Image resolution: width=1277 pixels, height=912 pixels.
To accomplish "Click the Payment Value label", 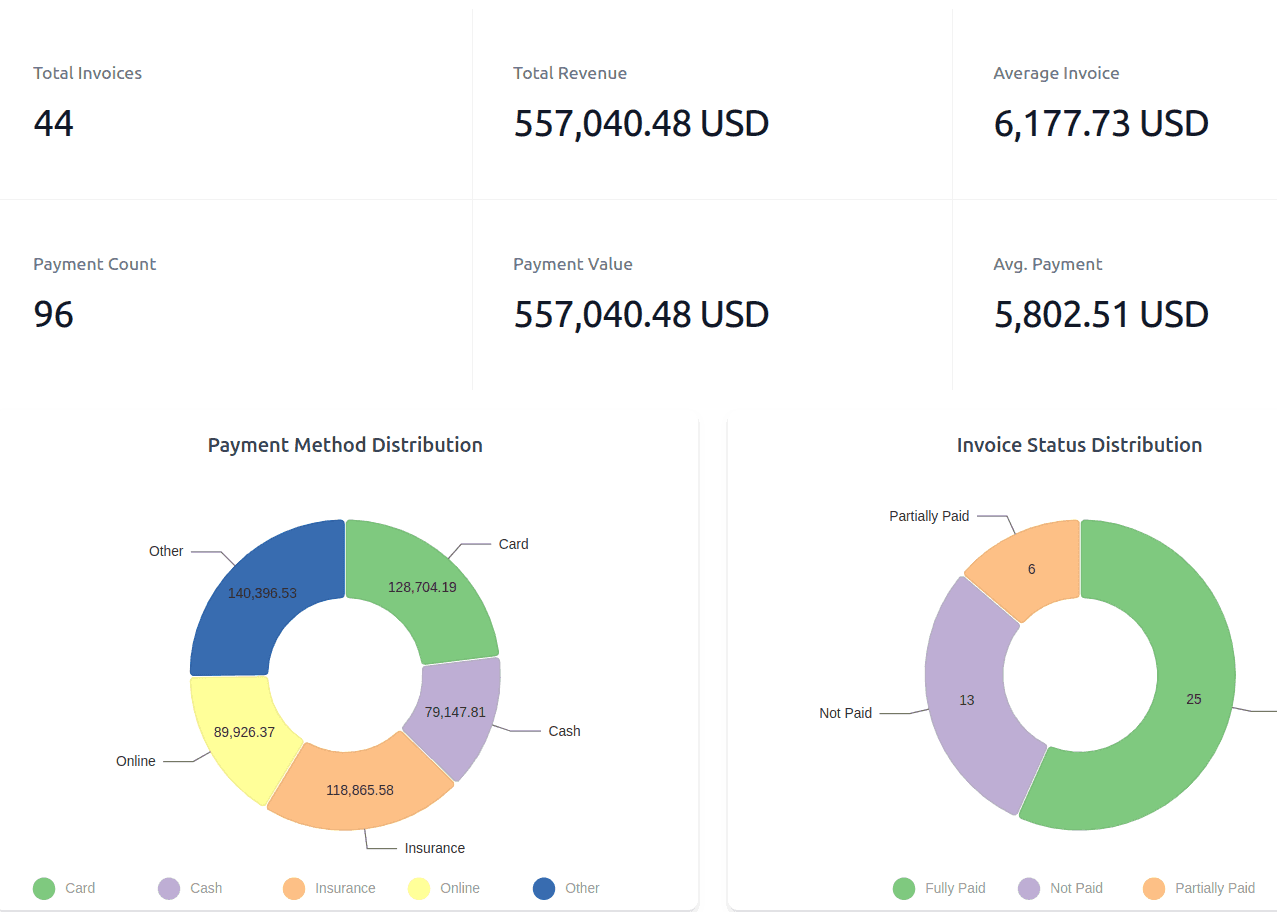I will (573, 264).
